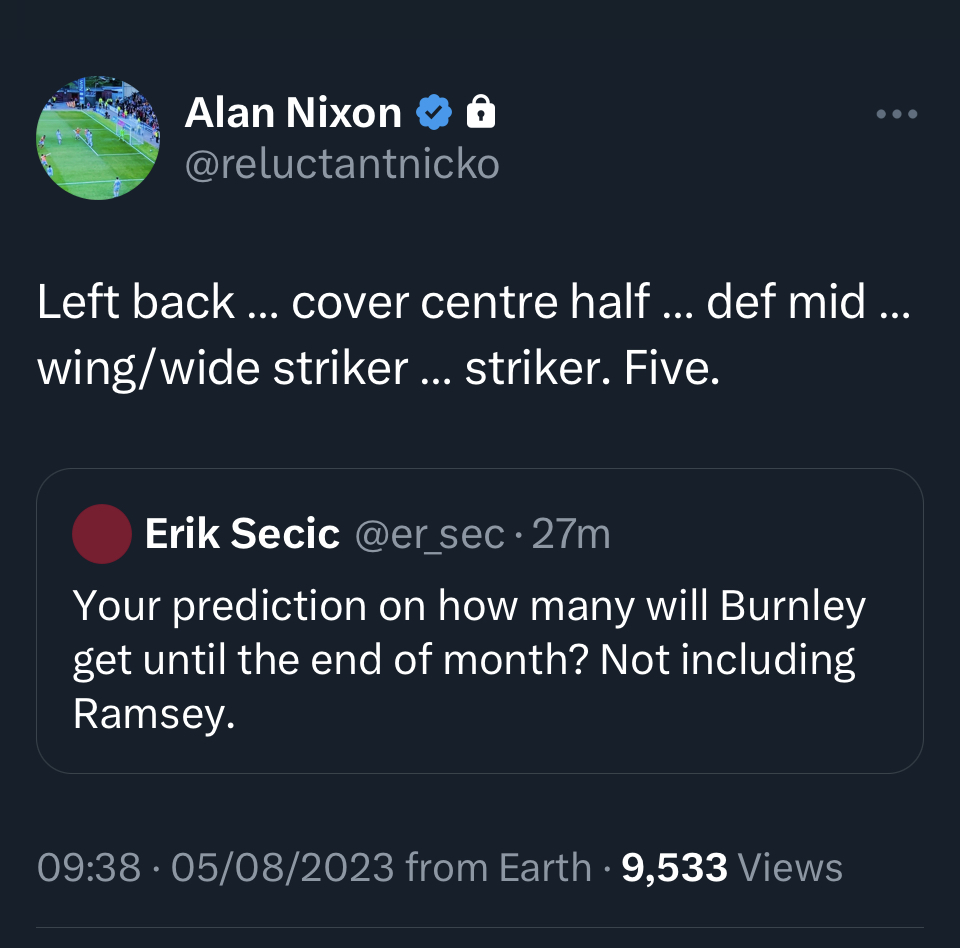The image size is (960, 948).
Task: Click the 09:38 post time
Action: click(88, 868)
